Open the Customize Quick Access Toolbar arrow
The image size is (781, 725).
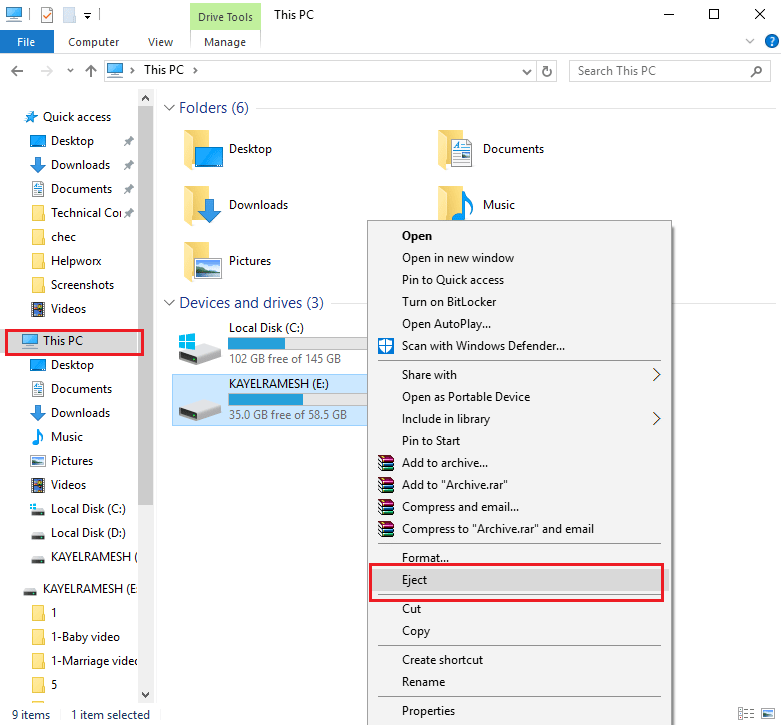point(87,16)
